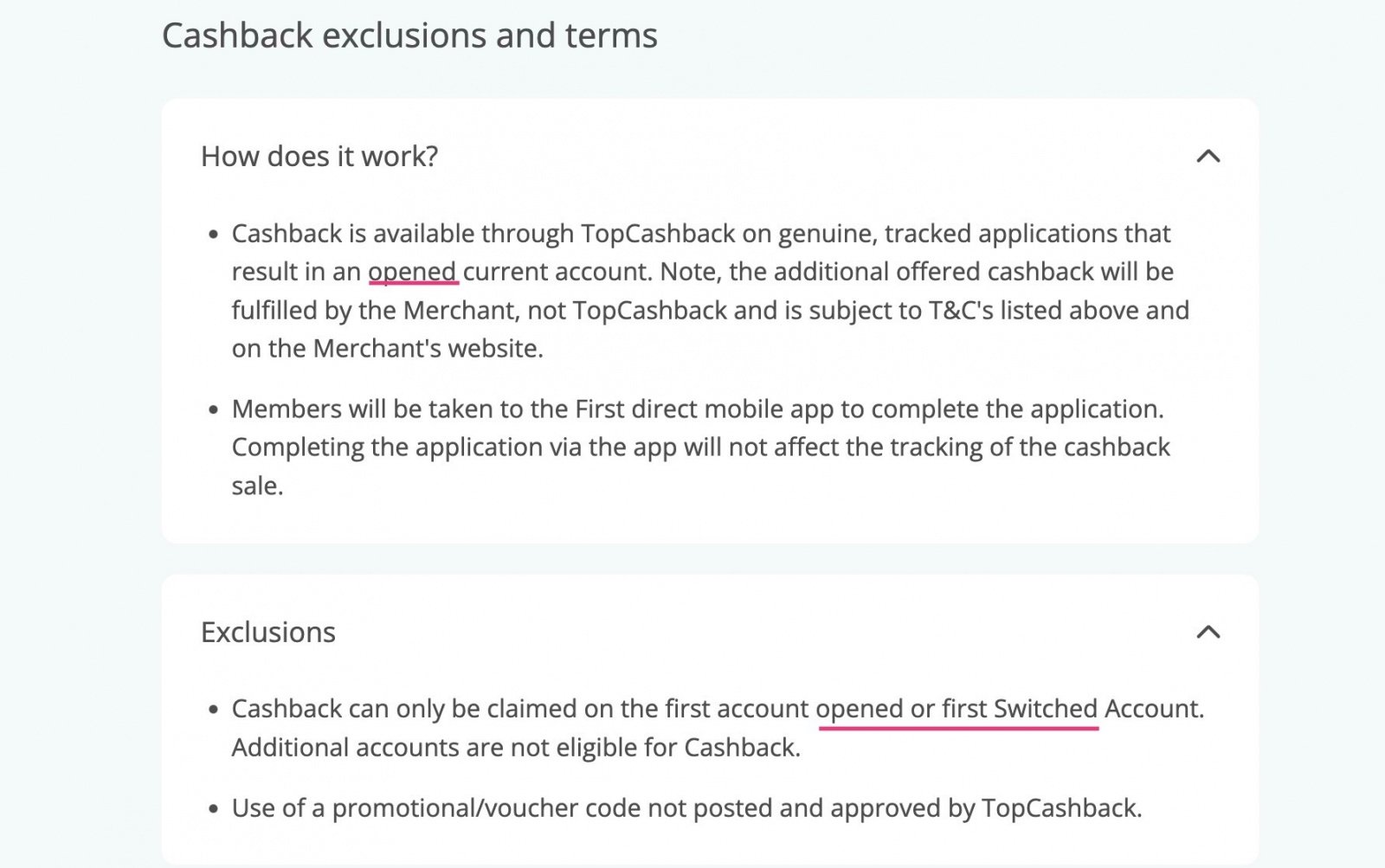Click the underlined word "opened" near "current account"
The width and height of the screenshot is (1385, 868).
[413, 272]
